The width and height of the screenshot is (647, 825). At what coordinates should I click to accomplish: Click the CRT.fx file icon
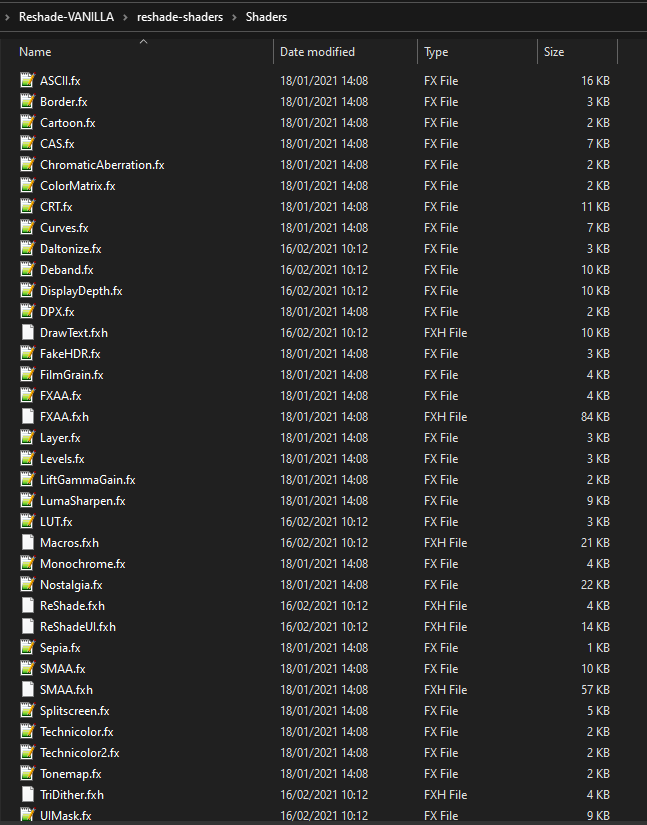[27, 206]
